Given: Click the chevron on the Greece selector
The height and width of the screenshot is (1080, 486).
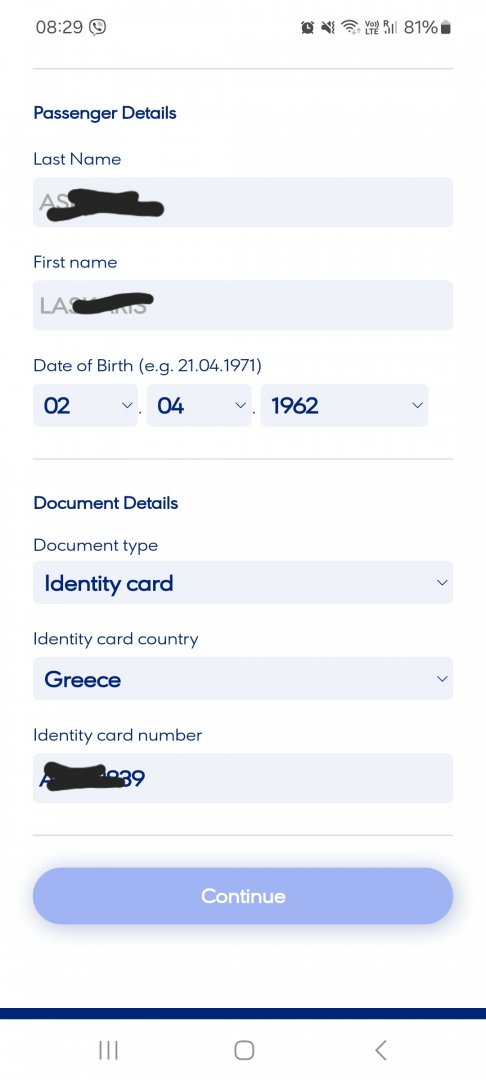Looking at the screenshot, I should click(x=442, y=679).
